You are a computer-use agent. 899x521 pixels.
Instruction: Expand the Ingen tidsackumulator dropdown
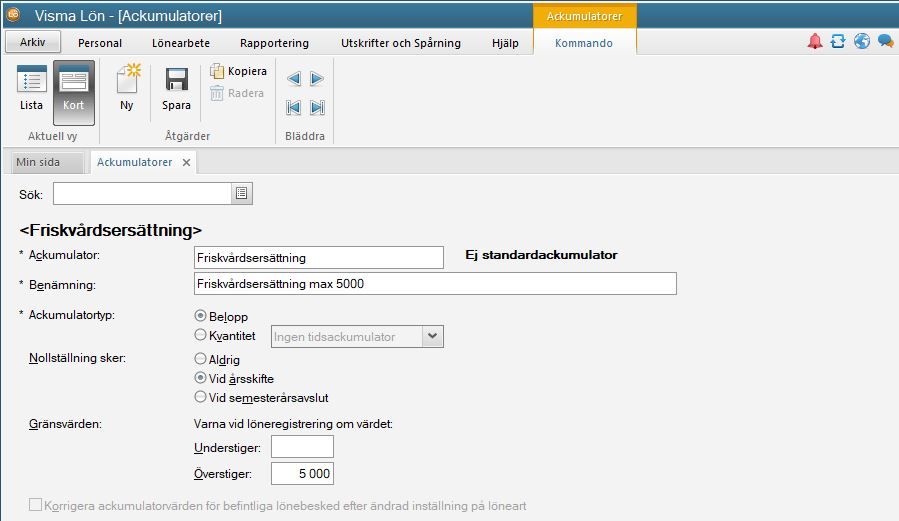[x=433, y=337]
